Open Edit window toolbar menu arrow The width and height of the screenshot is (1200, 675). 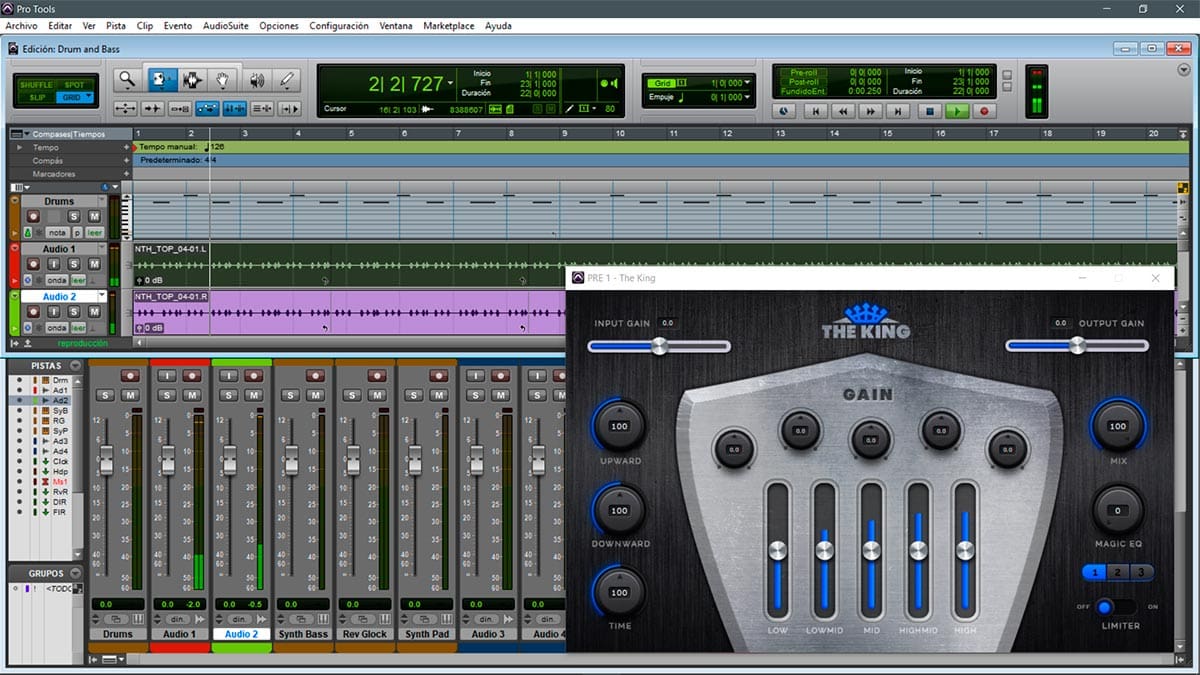[x=1184, y=70]
